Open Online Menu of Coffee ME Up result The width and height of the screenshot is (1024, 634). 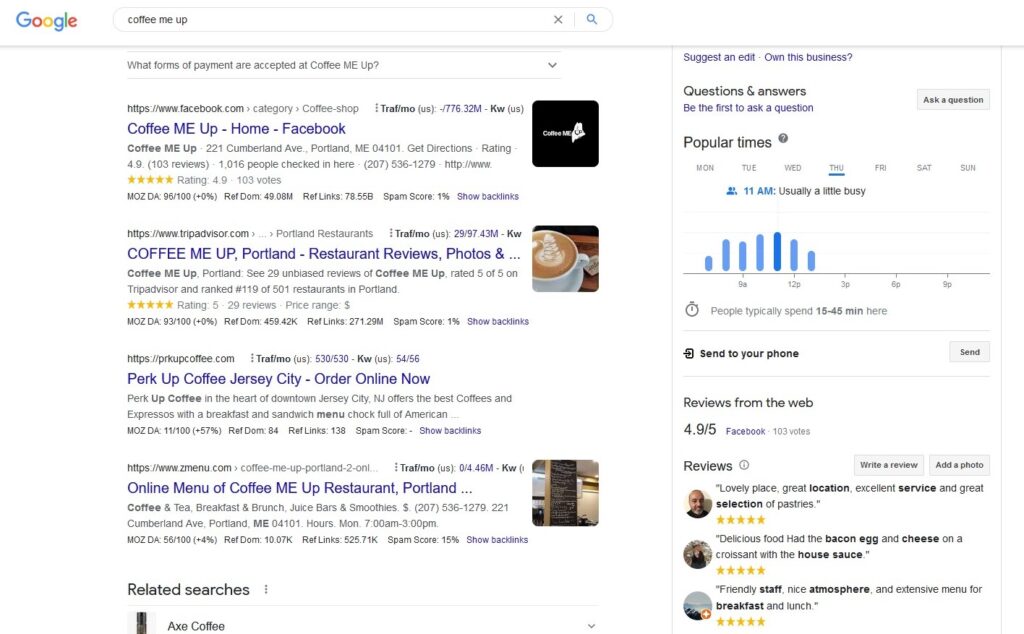coord(299,488)
